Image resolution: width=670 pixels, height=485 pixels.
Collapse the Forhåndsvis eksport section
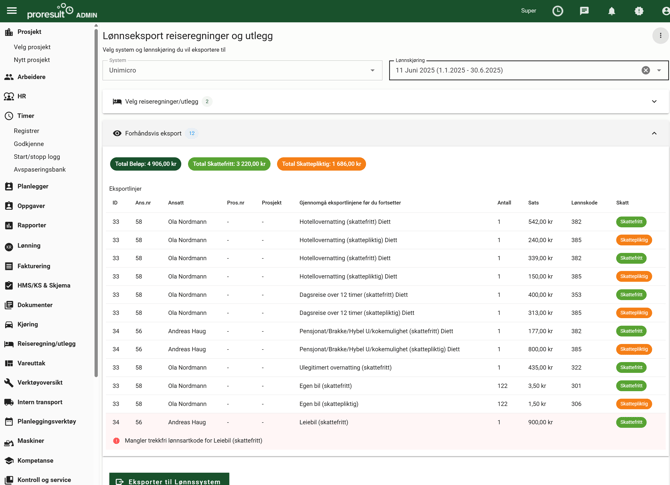coord(654,133)
